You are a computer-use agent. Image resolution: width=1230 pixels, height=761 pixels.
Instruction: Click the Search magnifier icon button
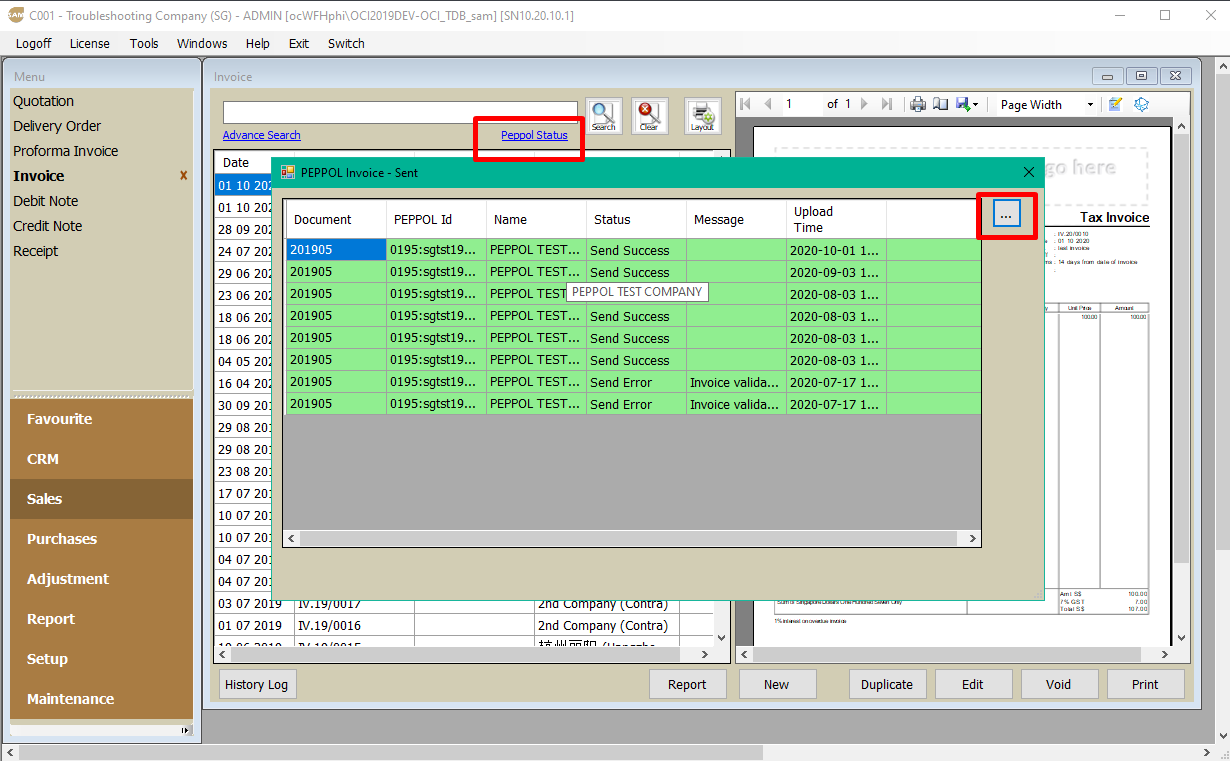click(x=604, y=116)
